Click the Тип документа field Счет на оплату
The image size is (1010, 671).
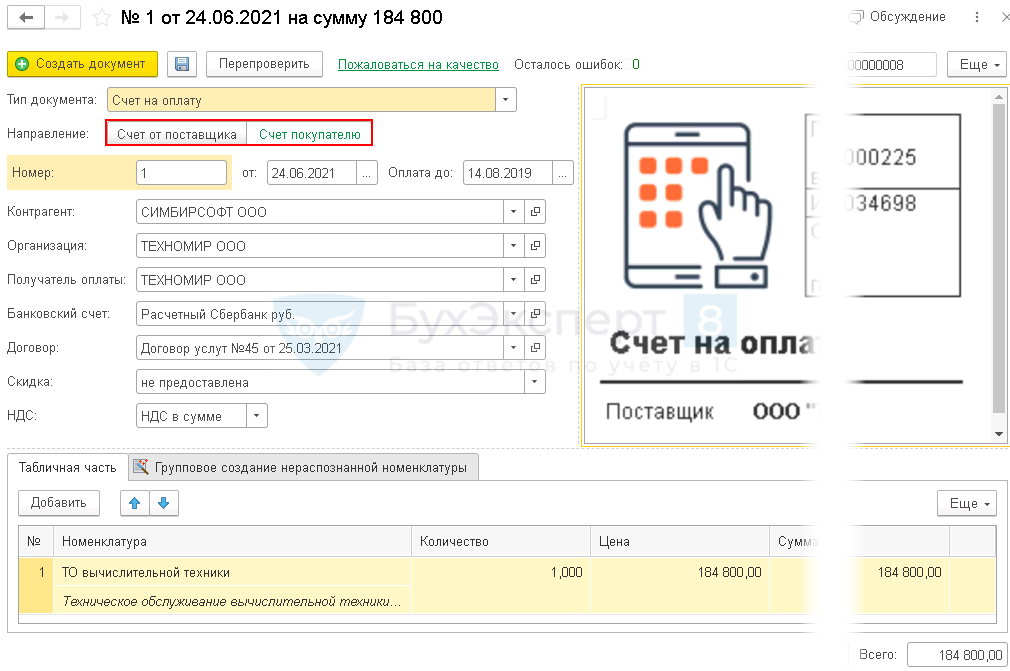[301, 100]
